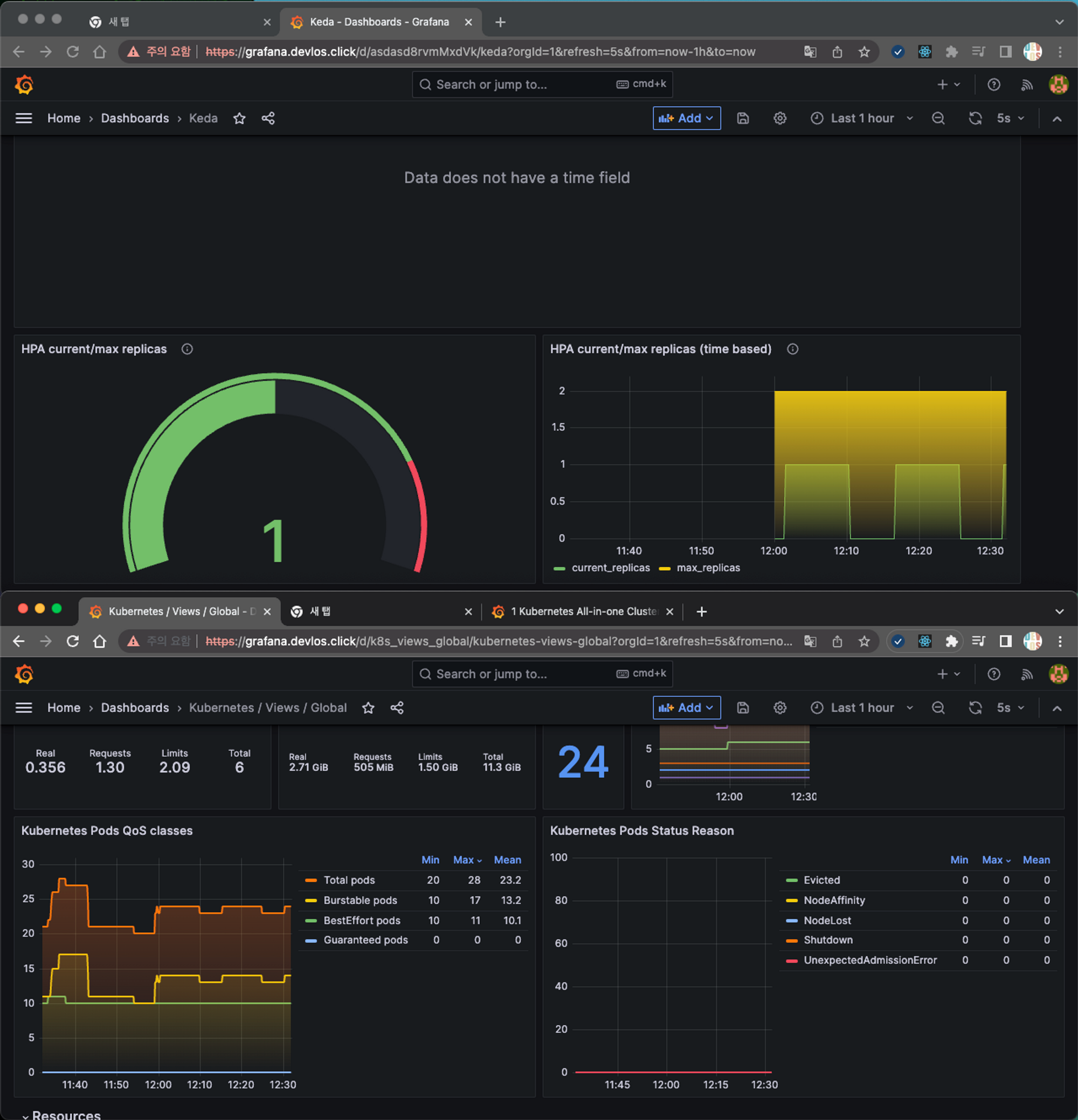Screen dimensions: 1078x1120
Task: Save the Keda dashboard
Action: point(743,118)
